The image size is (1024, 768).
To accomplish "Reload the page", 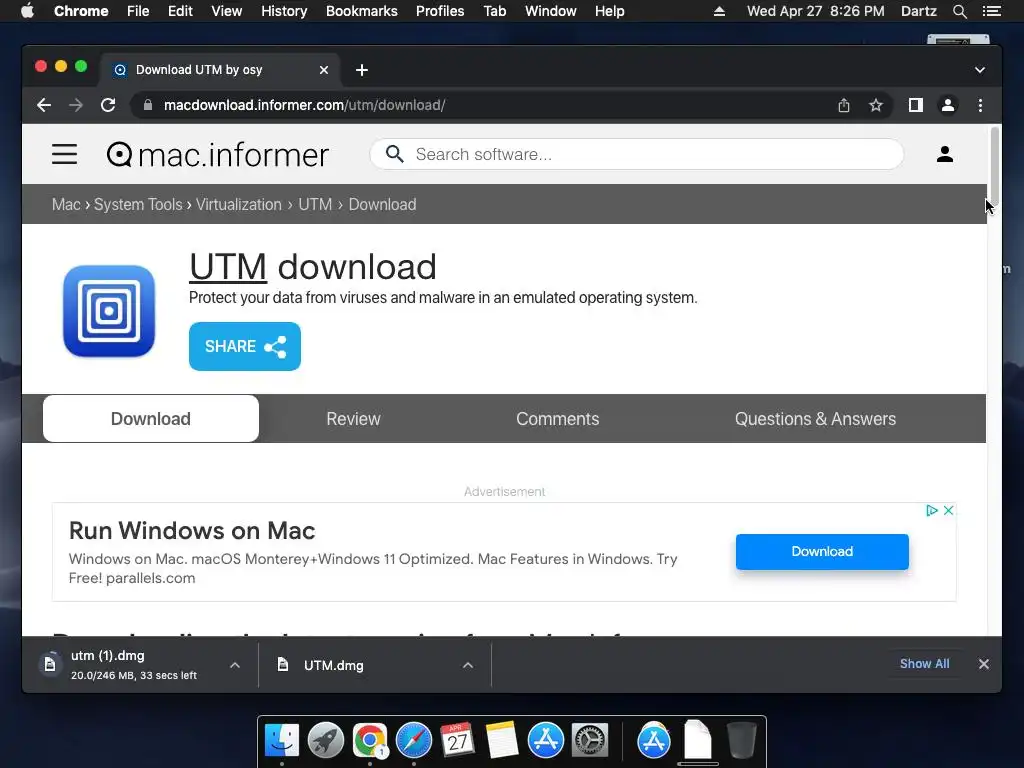I will 108,105.
